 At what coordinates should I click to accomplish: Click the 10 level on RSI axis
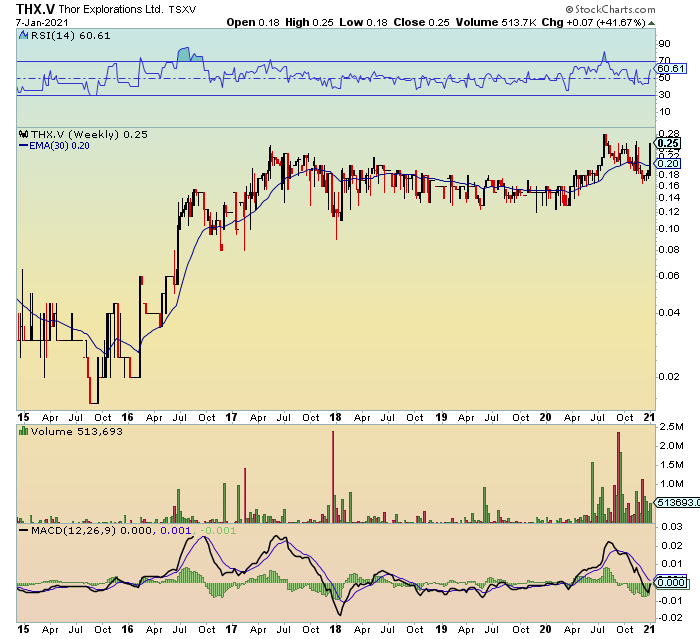(664, 112)
